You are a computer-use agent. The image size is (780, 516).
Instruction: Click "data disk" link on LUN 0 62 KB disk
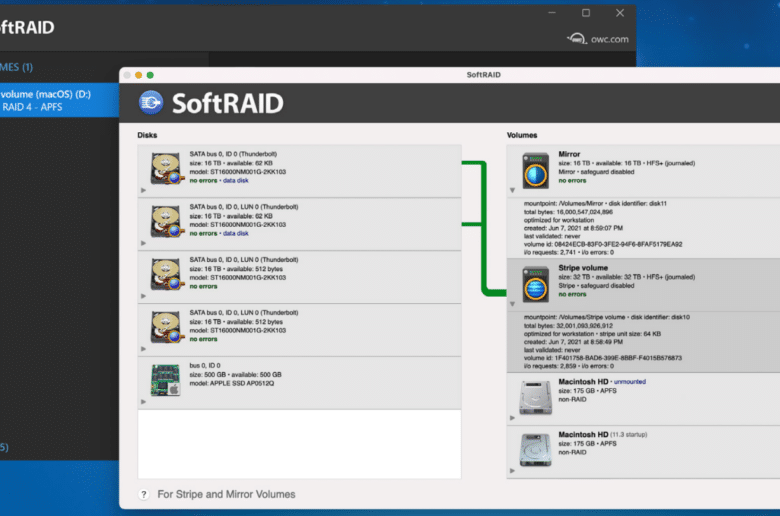click(x=235, y=233)
